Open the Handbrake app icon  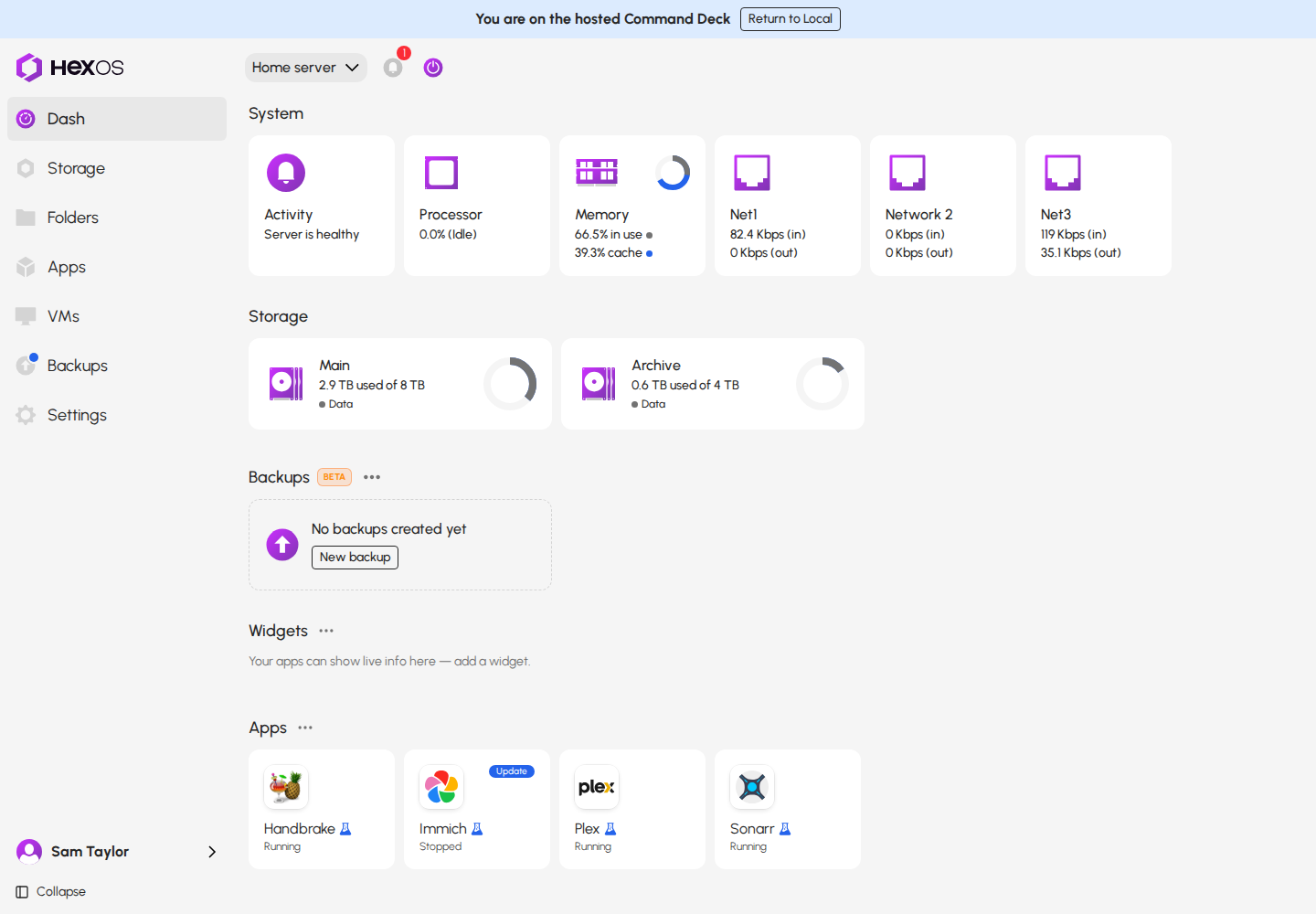click(286, 787)
